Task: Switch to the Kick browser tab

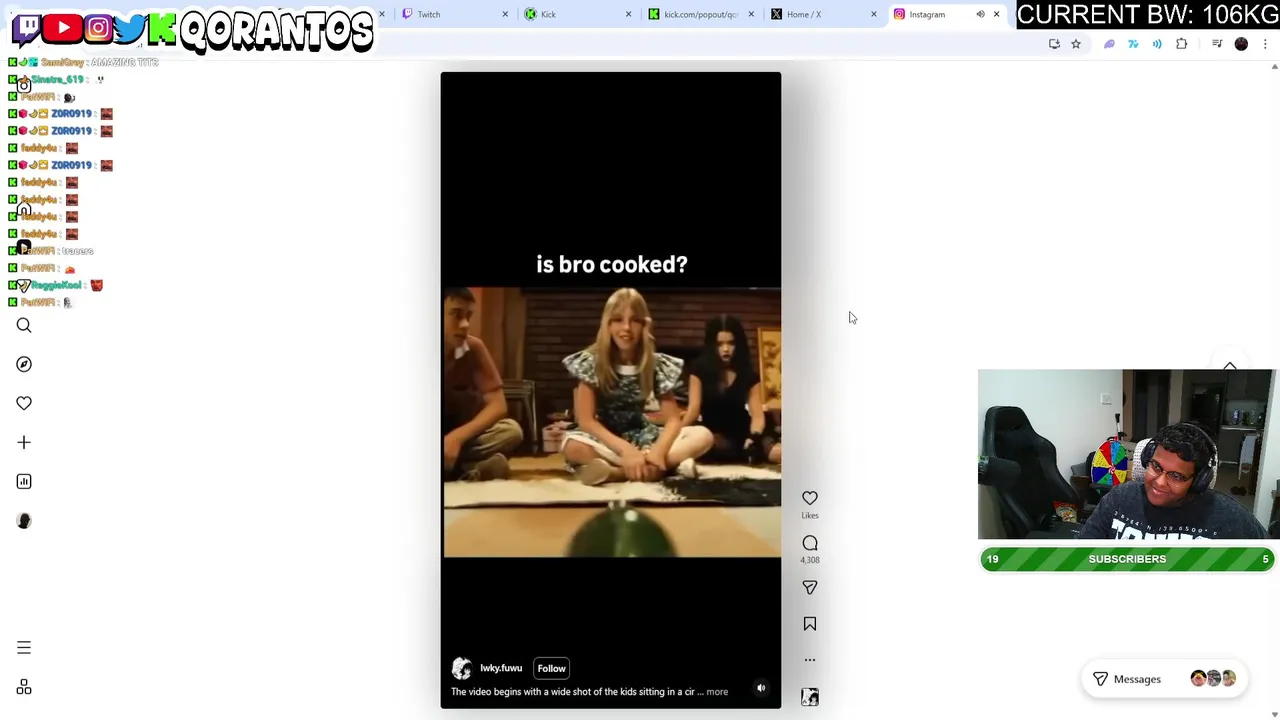Action: (x=576, y=14)
